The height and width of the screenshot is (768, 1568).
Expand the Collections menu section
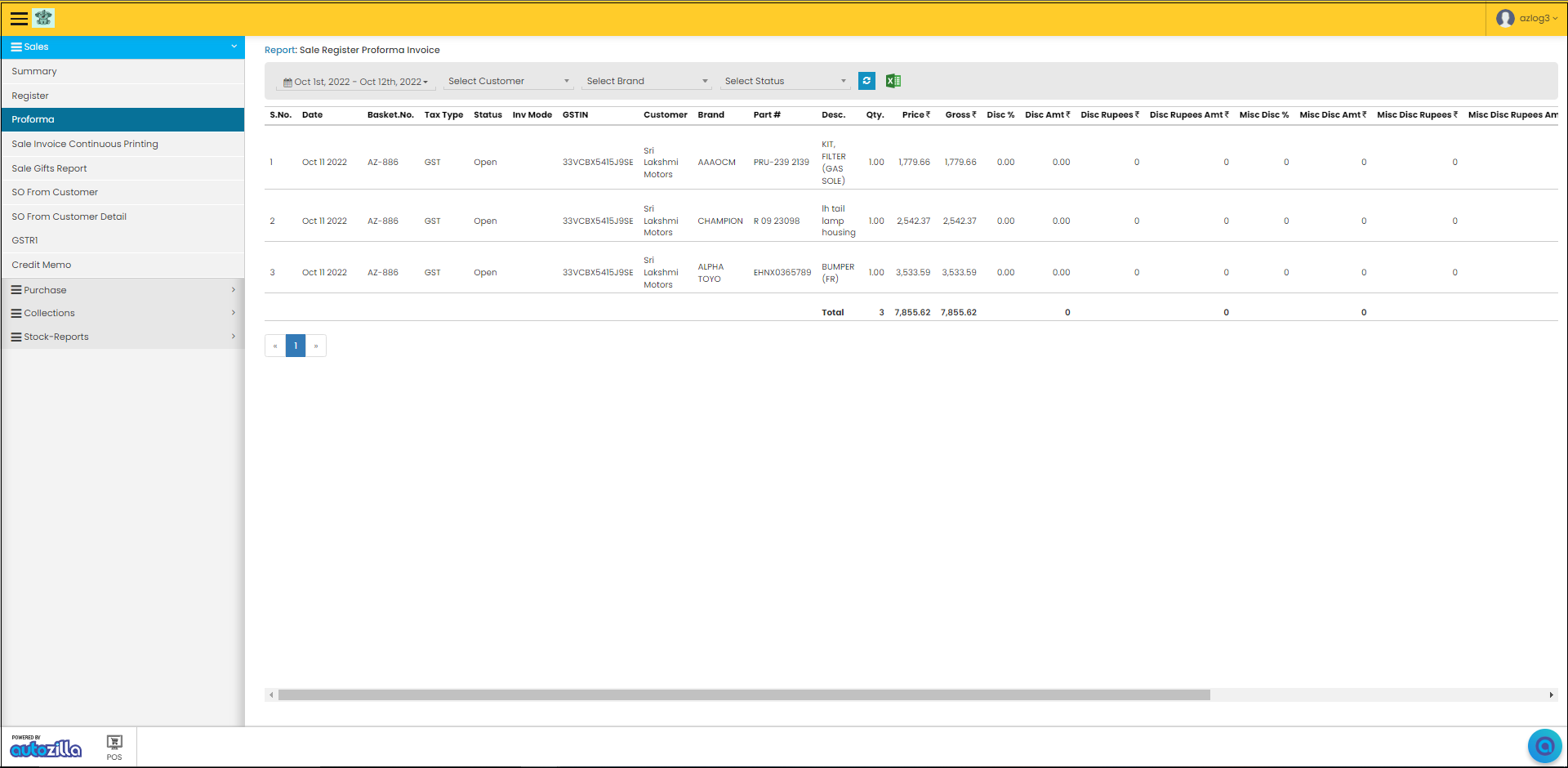pos(122,313)
